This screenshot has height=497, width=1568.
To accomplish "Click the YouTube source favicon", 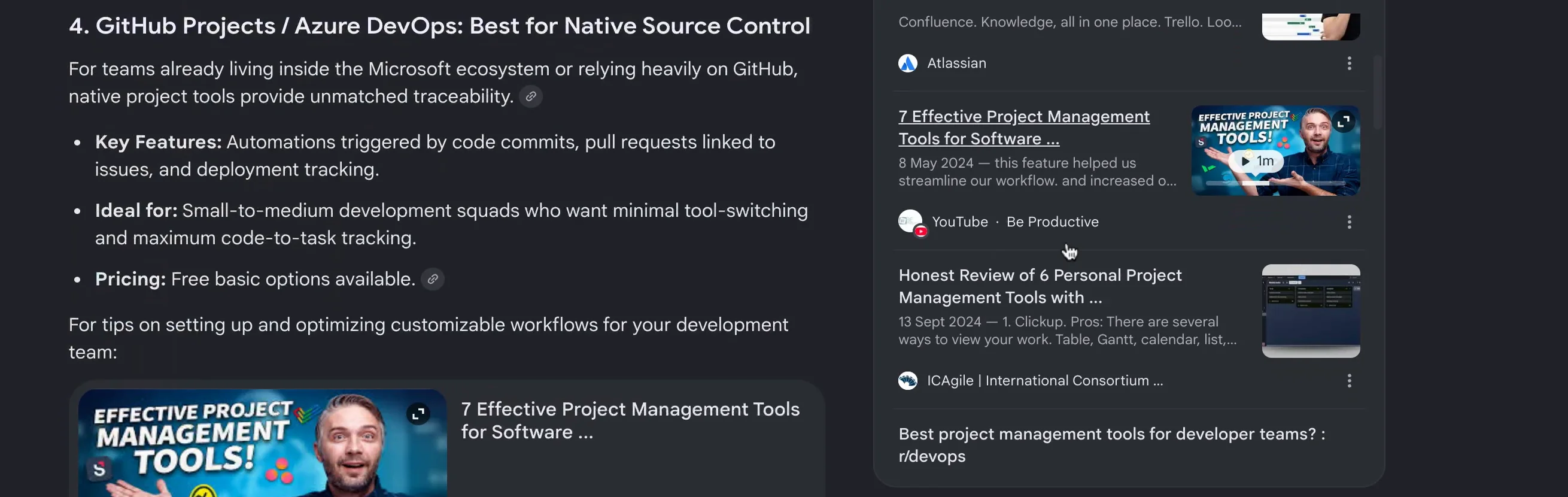I will pos(912,222).
